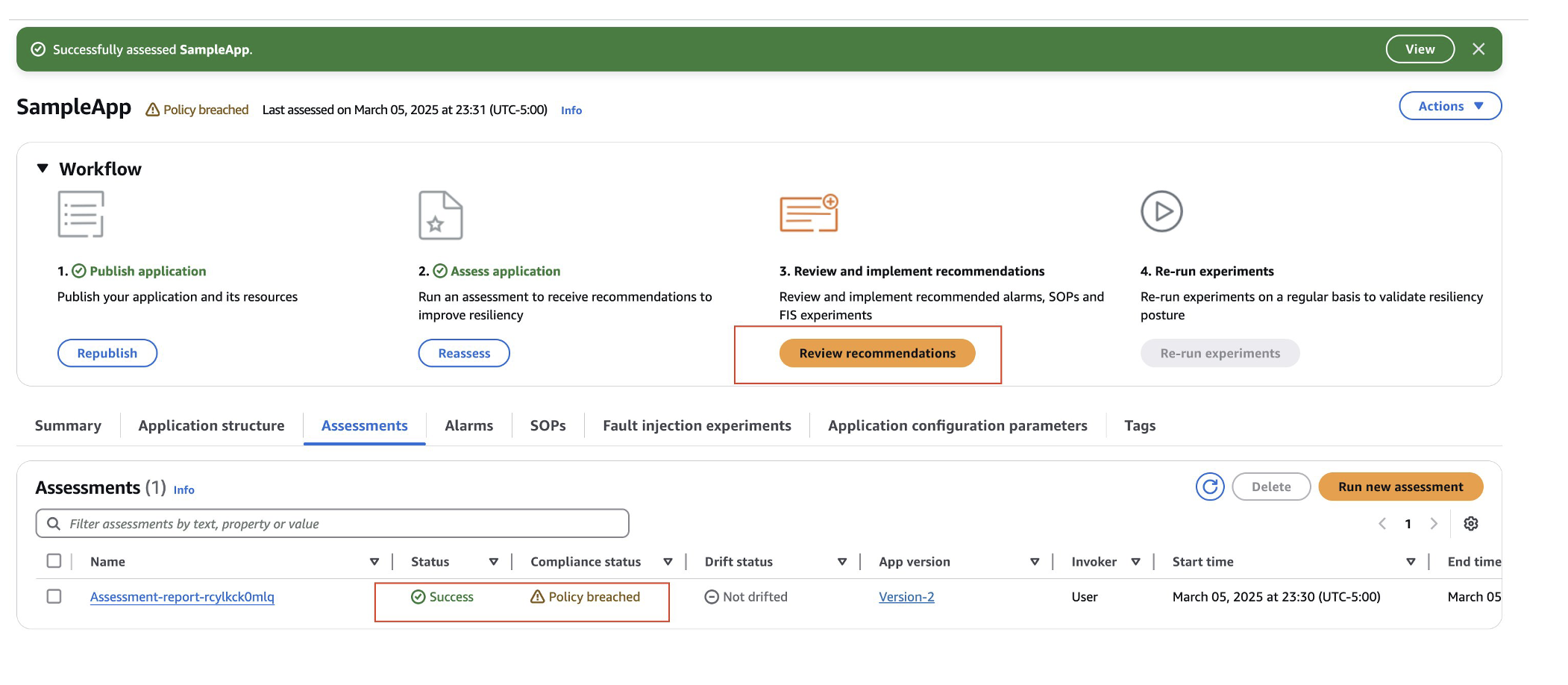Viewport: 1568px width, 685px height.
Task: Click the Policy breached warning icon beside SampleApp
Action: tap(153, 109)
